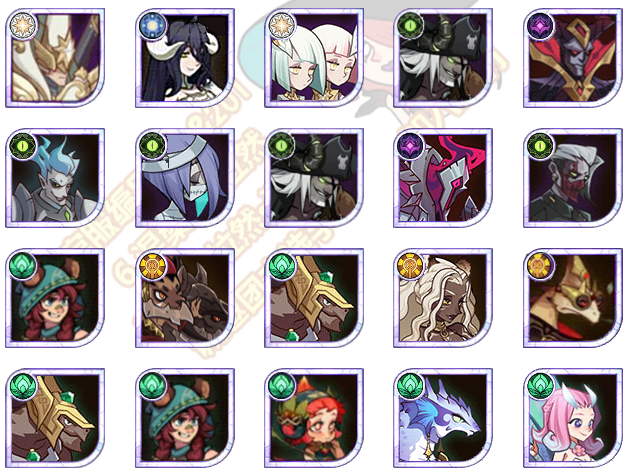
Task: Pick the twin white-haired girls portrait
Action: pyautogui.click(x=314, y=58)
